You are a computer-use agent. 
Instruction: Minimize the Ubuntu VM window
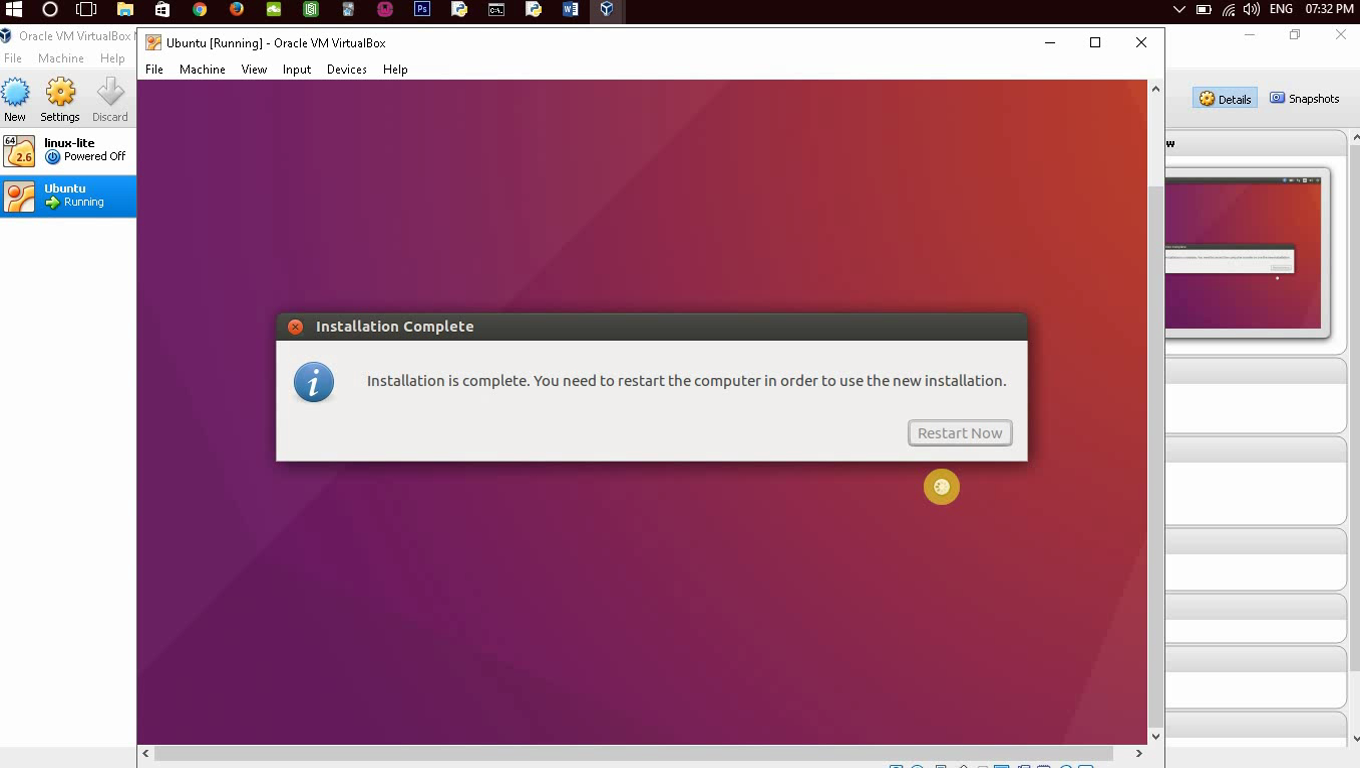(x=1050, y=42)
